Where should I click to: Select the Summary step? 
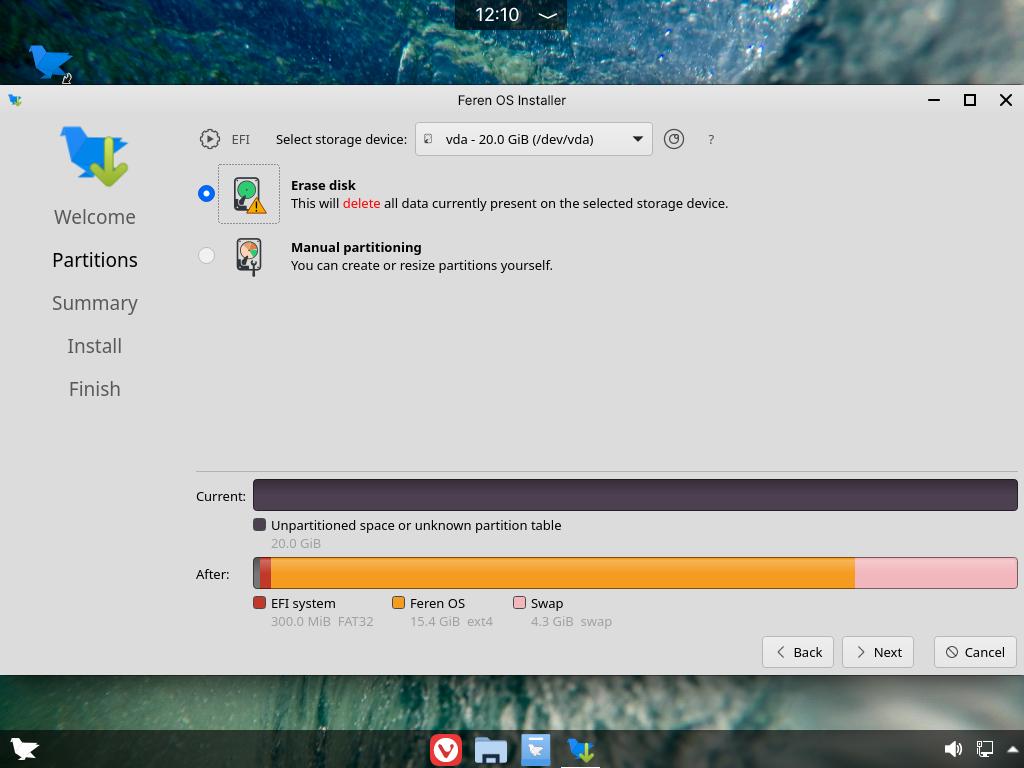pyautogui.click(x=95, y=303)
